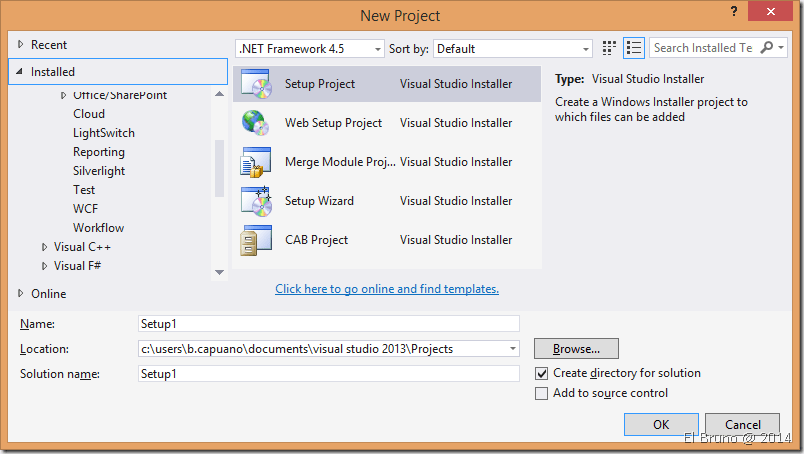804x454 pixels.
Task: Enable Add to source control checkbox
Action: pyautogui.click(x=542, y=393)
